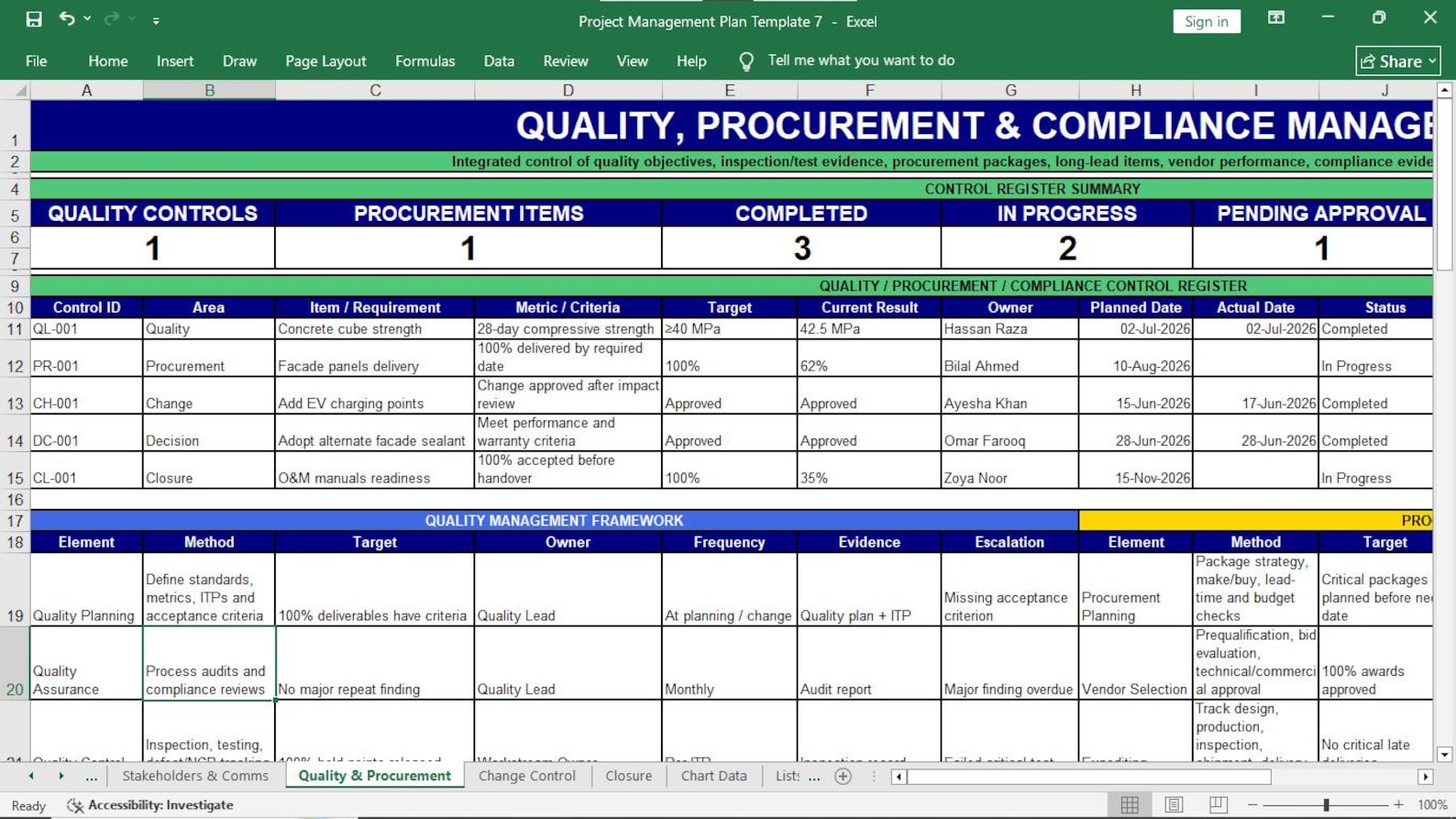Click Accessibility: Investigate in status bar
1456x819 pixels.
pos(150,804)
